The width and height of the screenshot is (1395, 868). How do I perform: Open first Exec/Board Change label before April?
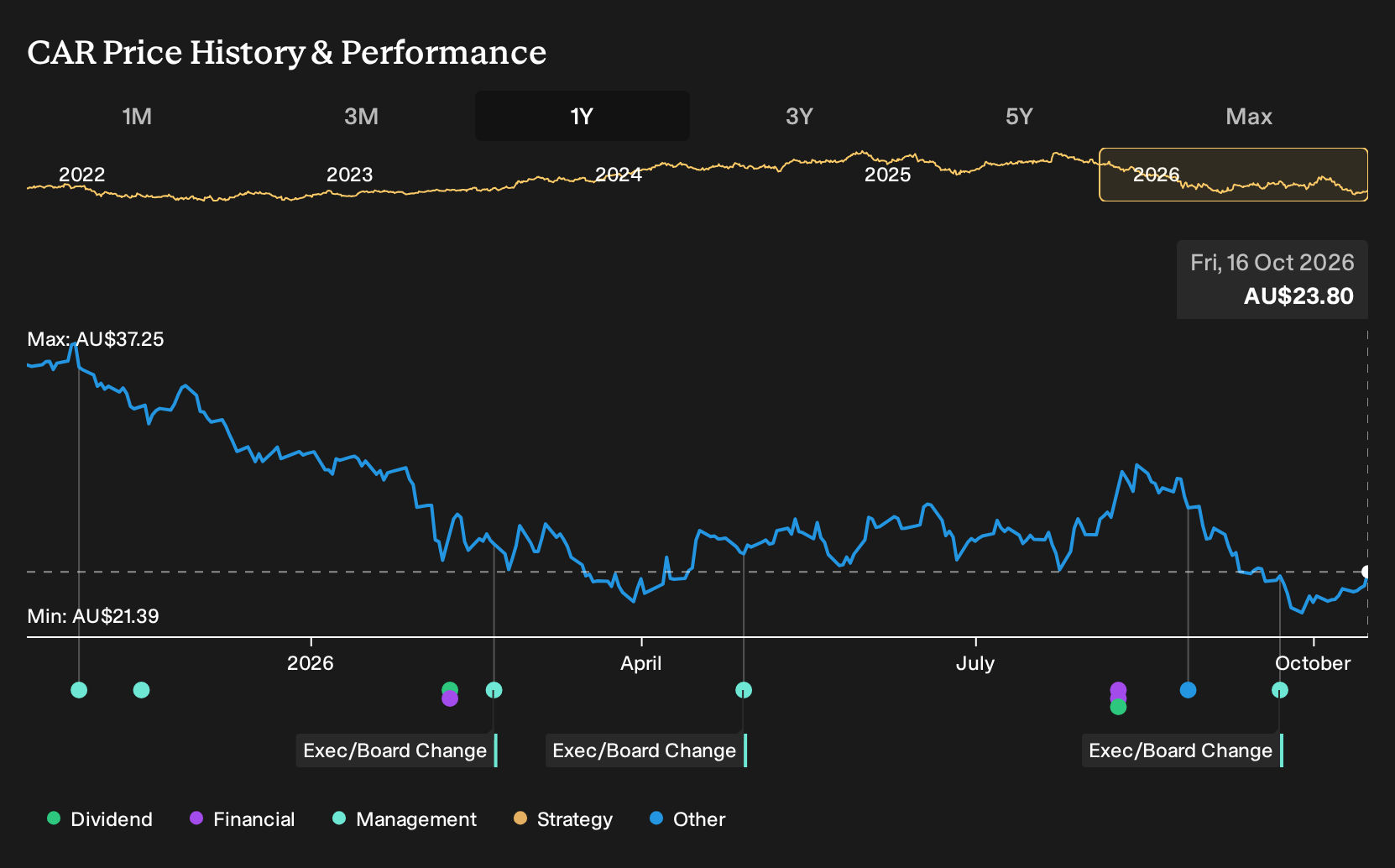click(396, 750)
